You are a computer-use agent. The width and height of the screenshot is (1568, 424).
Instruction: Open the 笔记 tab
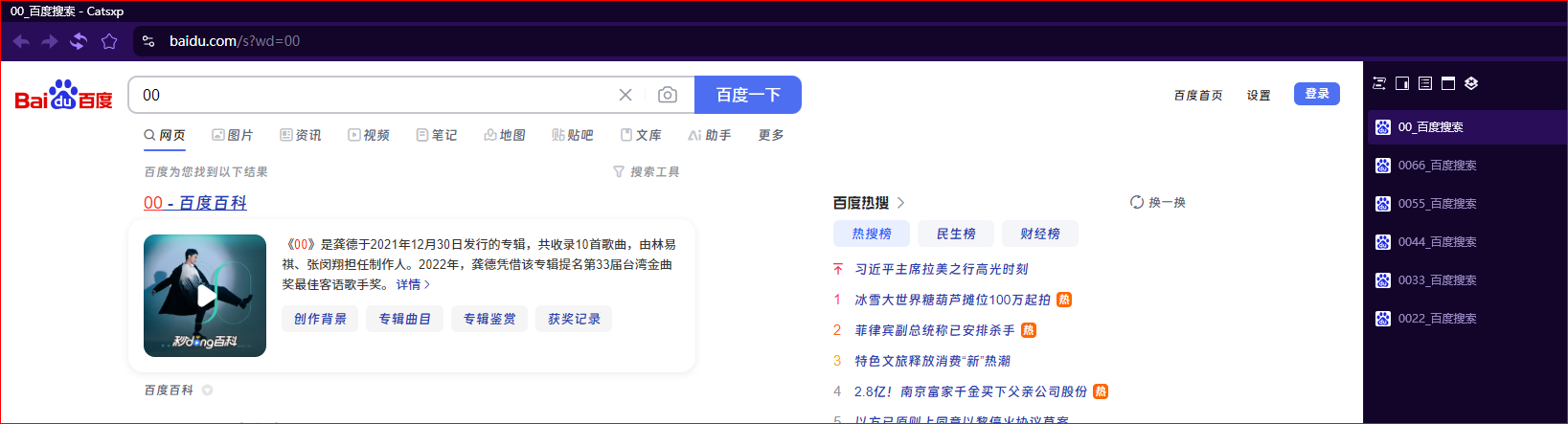click(x=437, y=135)
